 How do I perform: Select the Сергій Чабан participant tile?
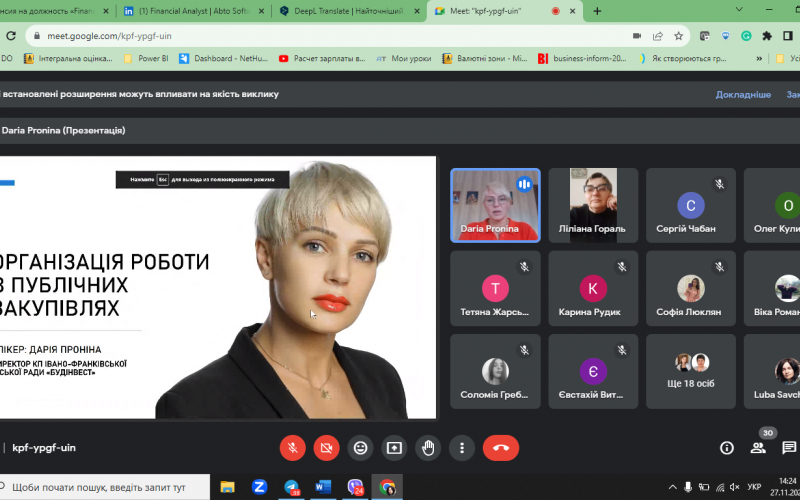point(691,205)
